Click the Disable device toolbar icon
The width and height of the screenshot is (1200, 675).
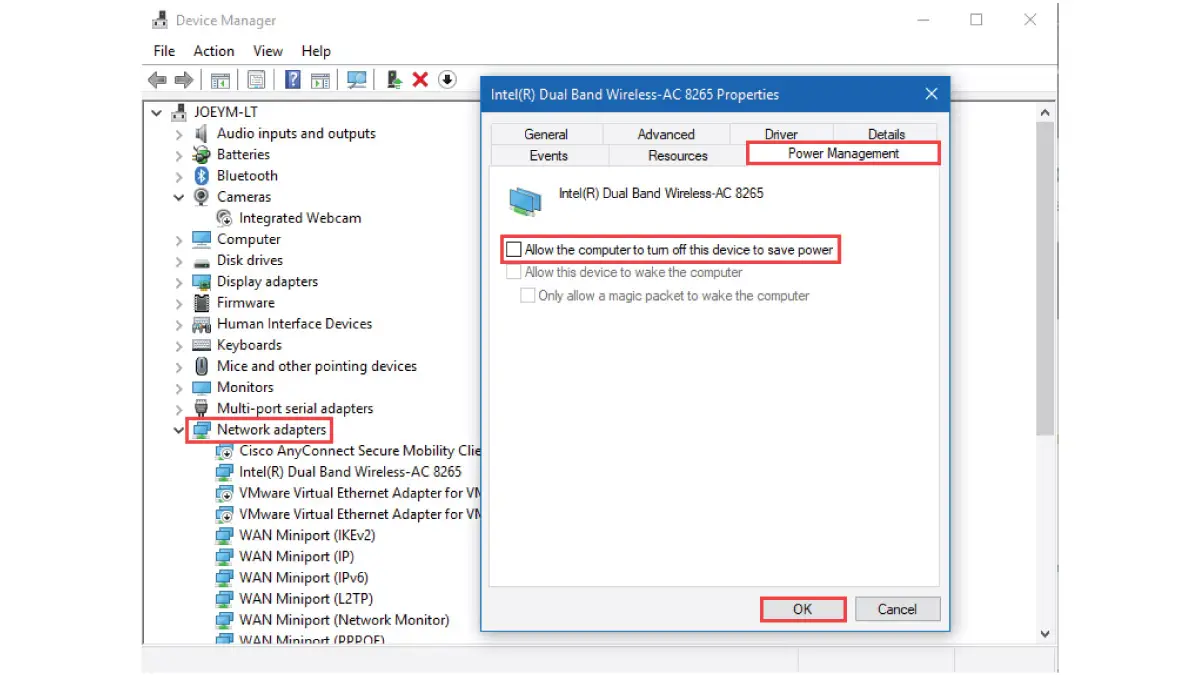(447, 80)
